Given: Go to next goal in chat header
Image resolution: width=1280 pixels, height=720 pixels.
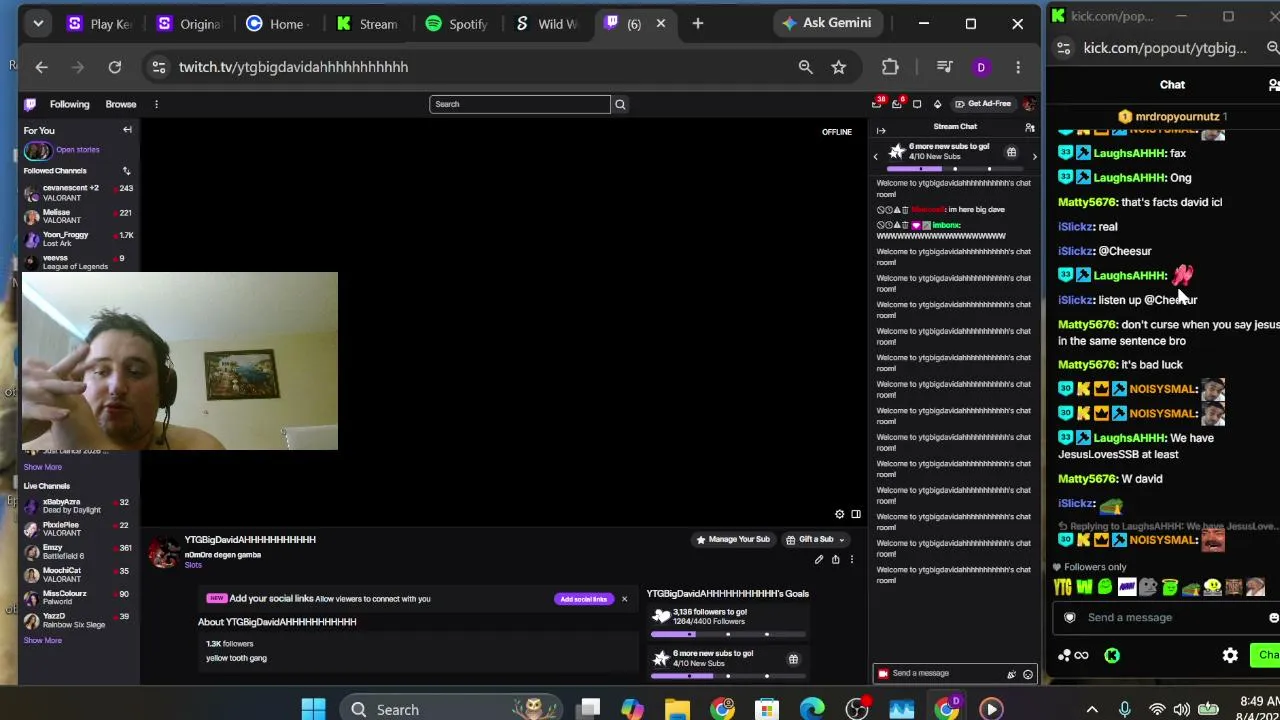Looking at the screenshot, I should [x=1034, y=156].
